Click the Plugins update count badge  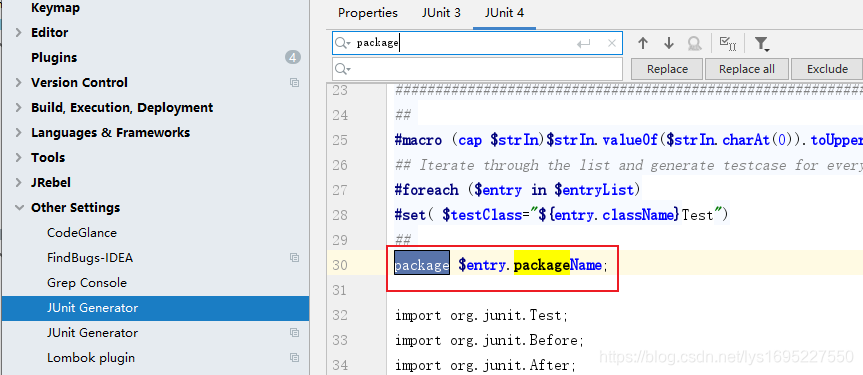coord(293,57)
